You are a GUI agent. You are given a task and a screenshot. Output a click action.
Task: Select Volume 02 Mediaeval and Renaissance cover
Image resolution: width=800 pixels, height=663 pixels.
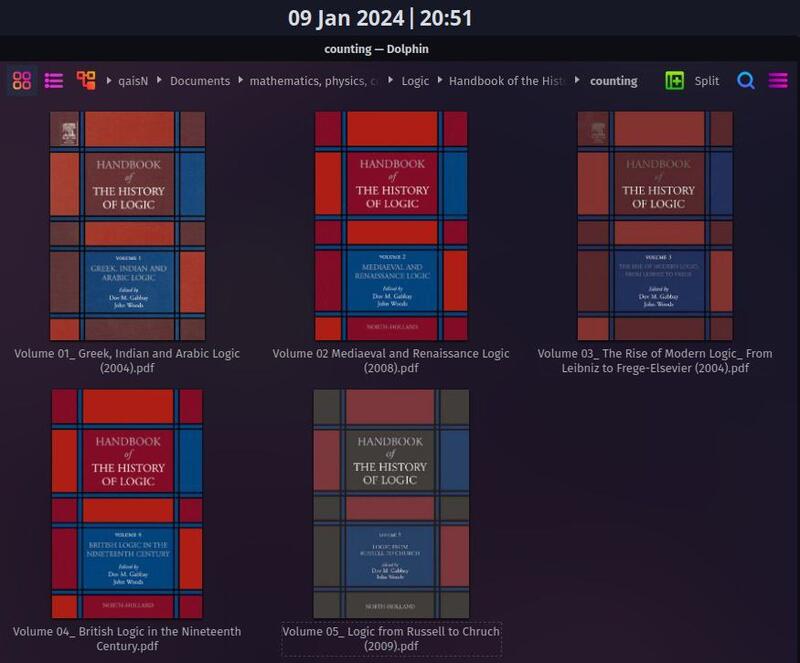point(391,226)
